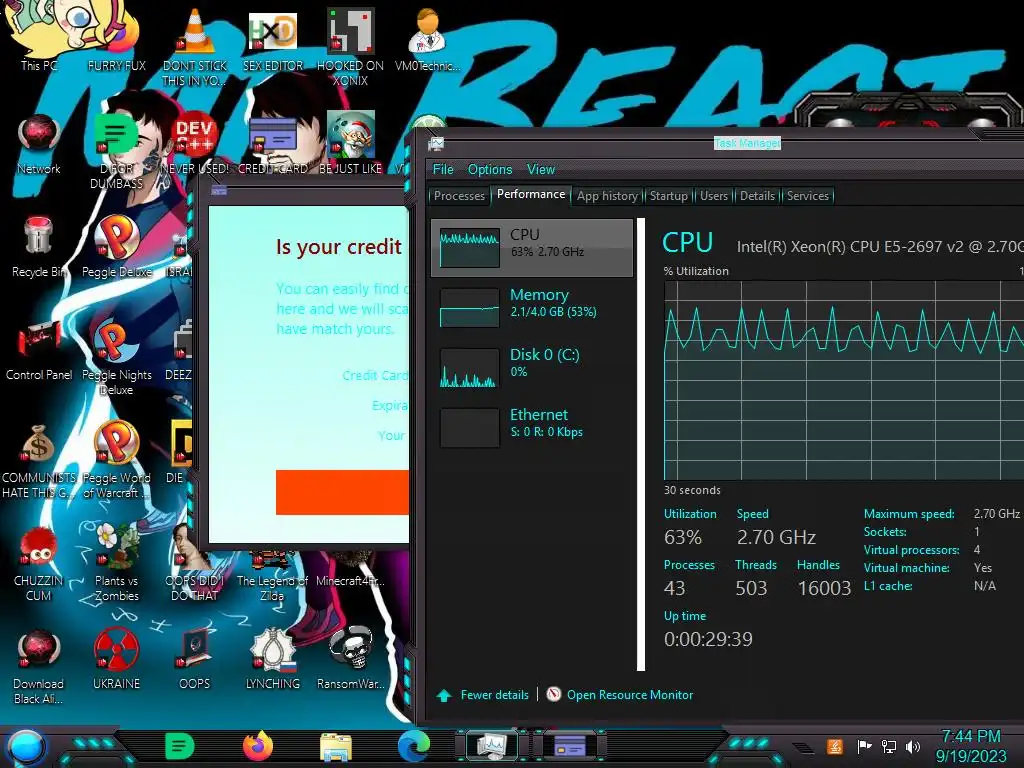Open the VMOTechnic desktop icon
This screenshot has height=768, width=1024.
point(428,39)
